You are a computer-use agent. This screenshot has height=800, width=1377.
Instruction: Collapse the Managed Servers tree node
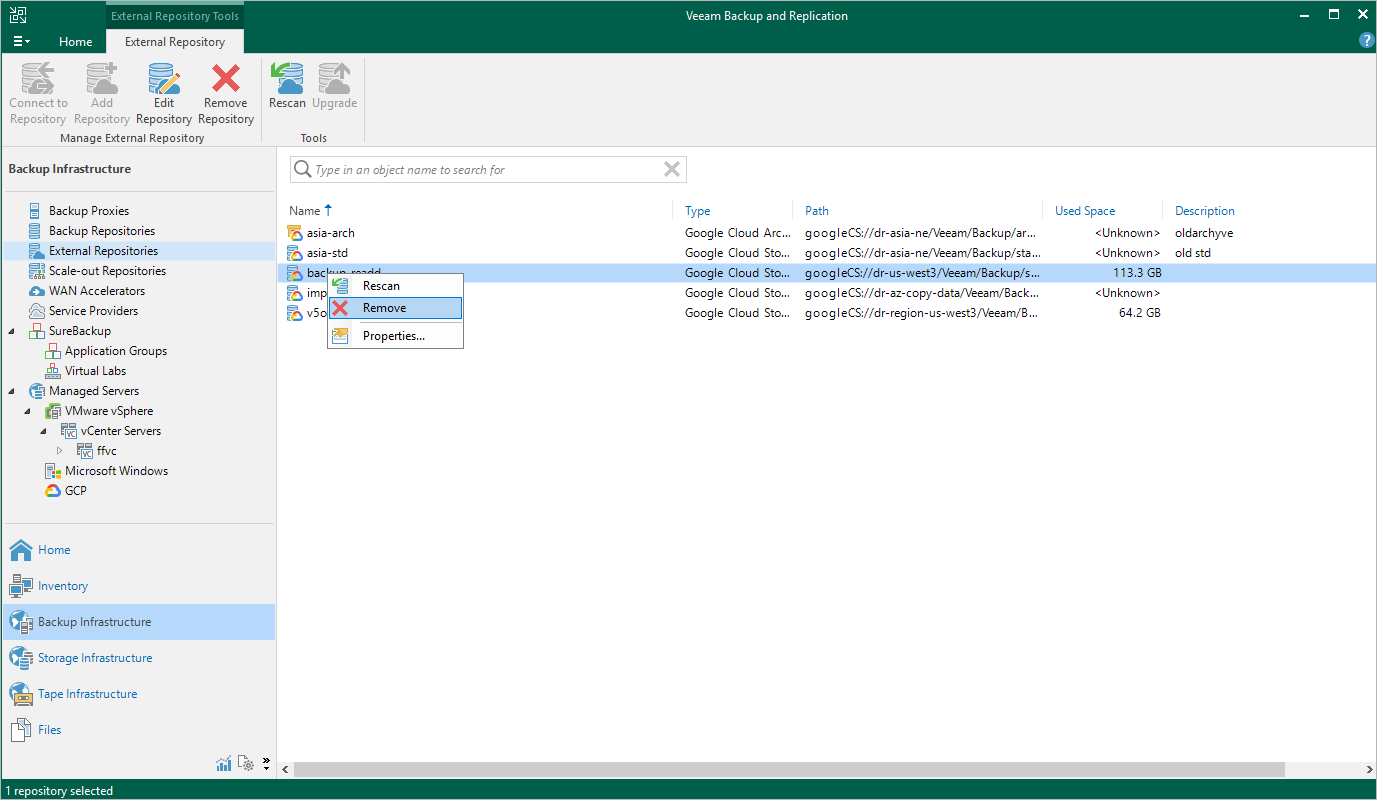point(12,391)
